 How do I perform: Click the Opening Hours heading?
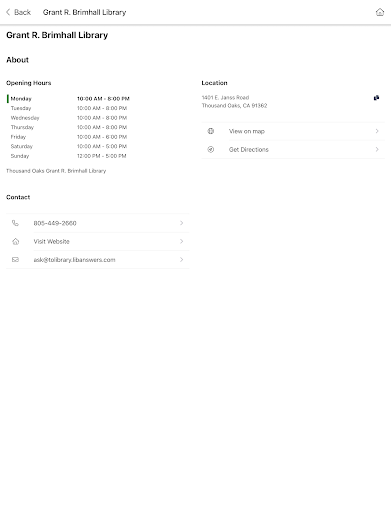29,83
